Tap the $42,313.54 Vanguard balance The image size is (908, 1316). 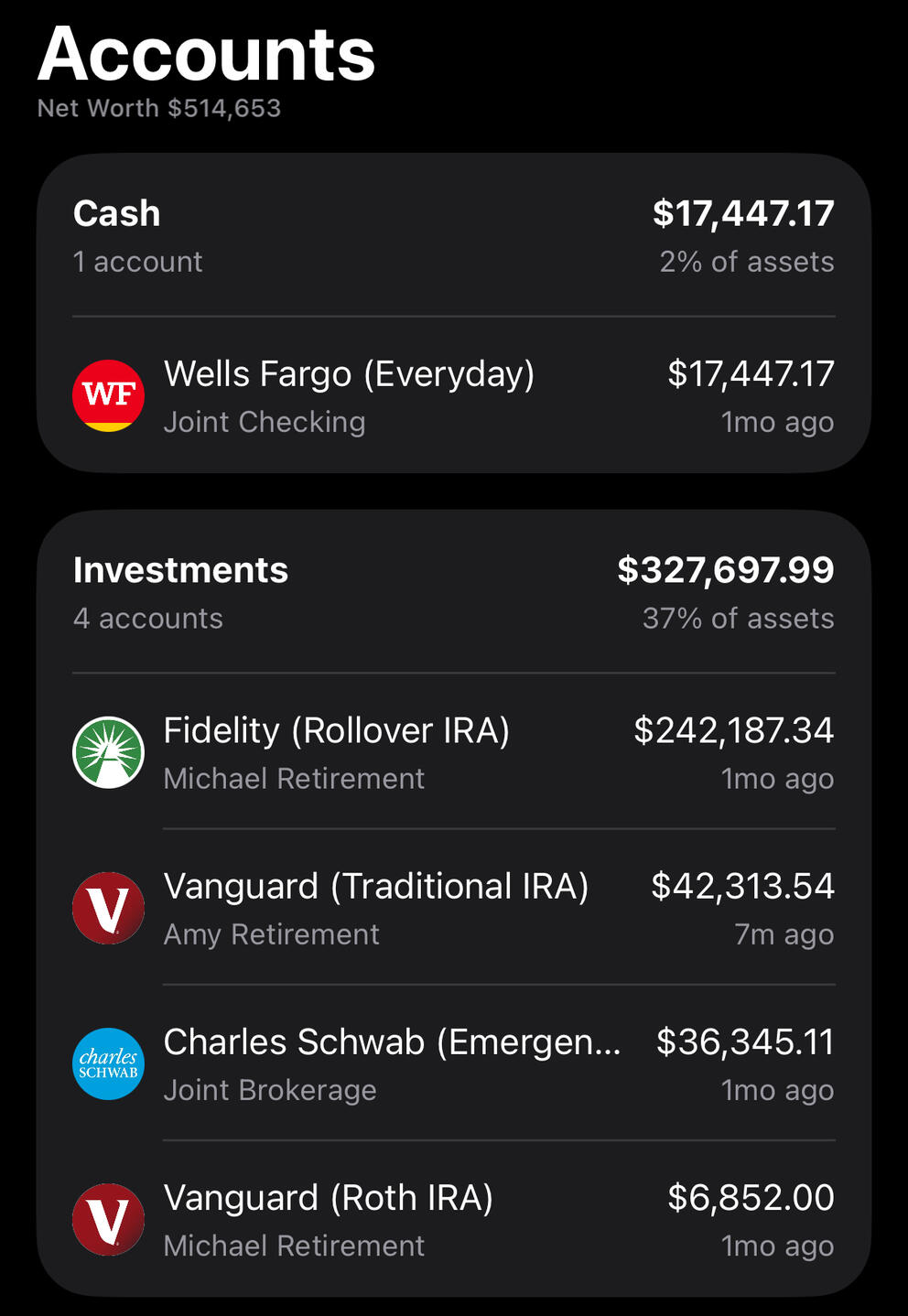coord(742,886)
